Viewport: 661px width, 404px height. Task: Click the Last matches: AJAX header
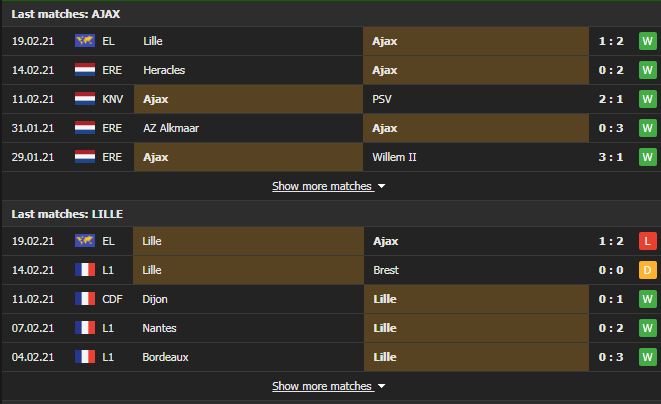click(66, 14)
